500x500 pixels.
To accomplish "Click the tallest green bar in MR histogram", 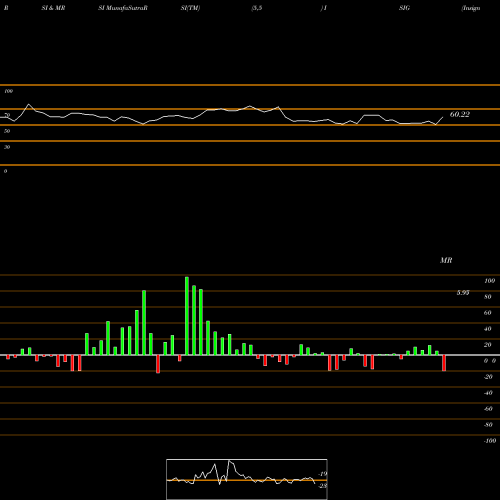I will pyautogui.click(x=187, y=316).
